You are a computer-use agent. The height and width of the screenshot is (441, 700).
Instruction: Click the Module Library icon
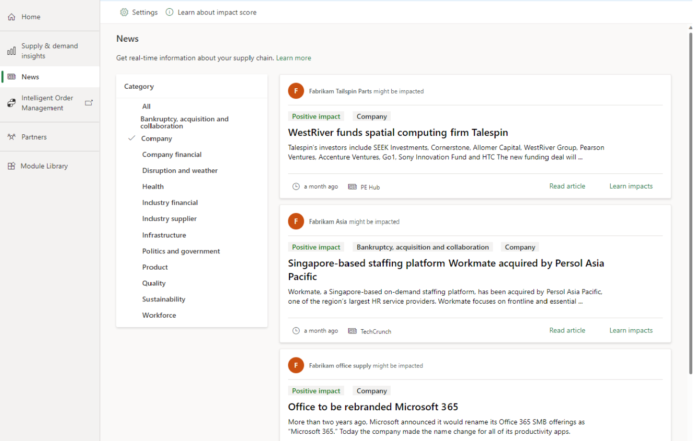[12, 166]
